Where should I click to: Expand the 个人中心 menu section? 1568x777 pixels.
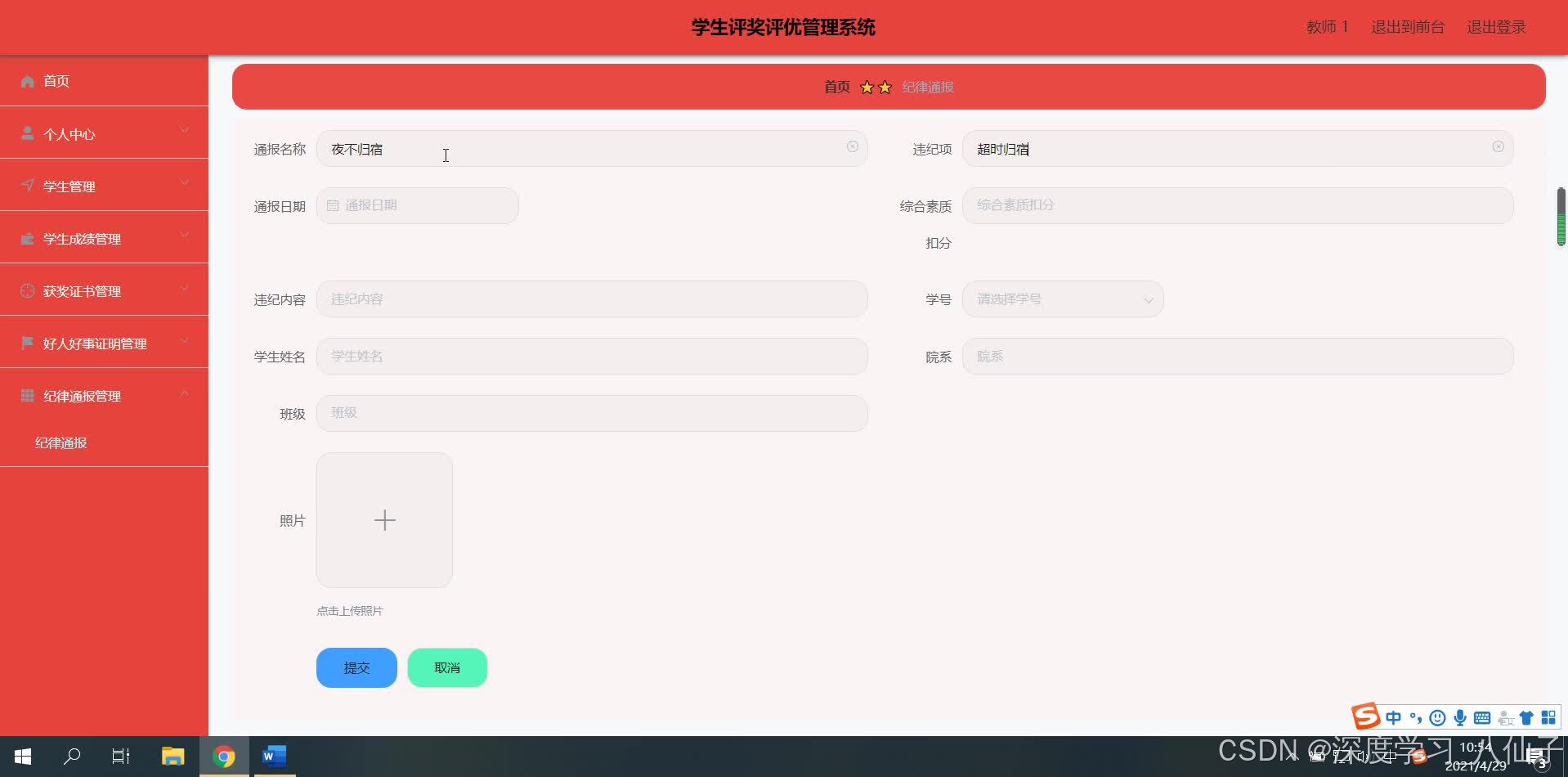[183, 131]
